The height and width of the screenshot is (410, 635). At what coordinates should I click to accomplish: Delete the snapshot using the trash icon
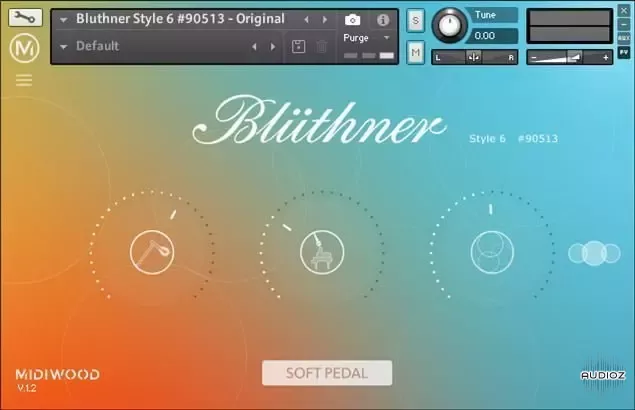point(322,47)
